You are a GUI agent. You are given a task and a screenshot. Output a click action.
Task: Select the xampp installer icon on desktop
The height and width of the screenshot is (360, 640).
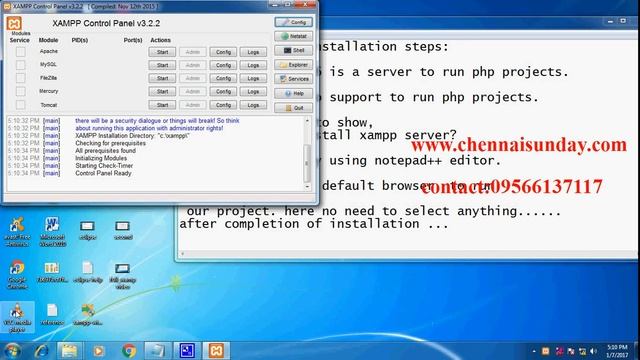88,314
